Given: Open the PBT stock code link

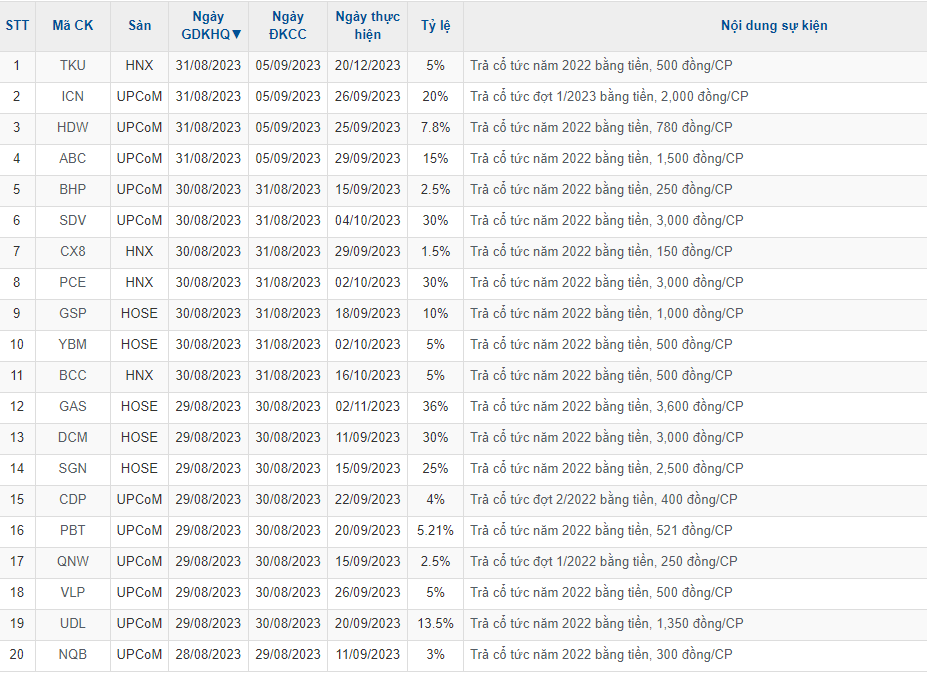Looking at the screenshot, I should coord(73,530).
